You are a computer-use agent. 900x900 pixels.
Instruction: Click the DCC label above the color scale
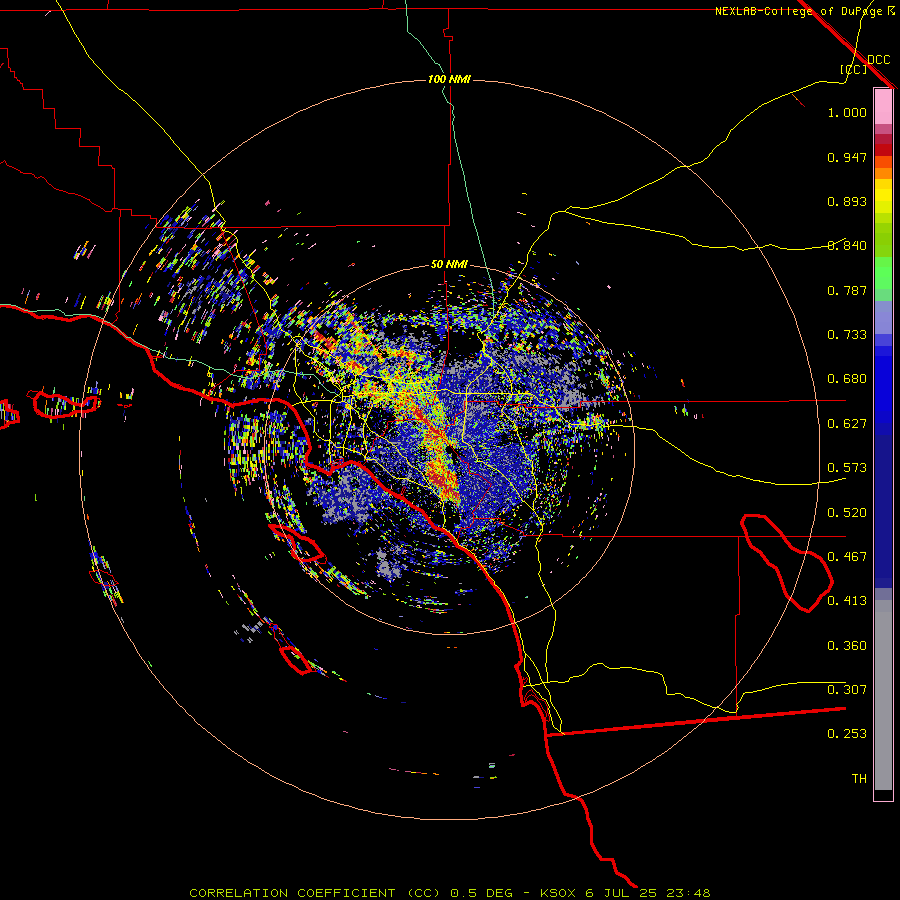[x=878, y=60]
